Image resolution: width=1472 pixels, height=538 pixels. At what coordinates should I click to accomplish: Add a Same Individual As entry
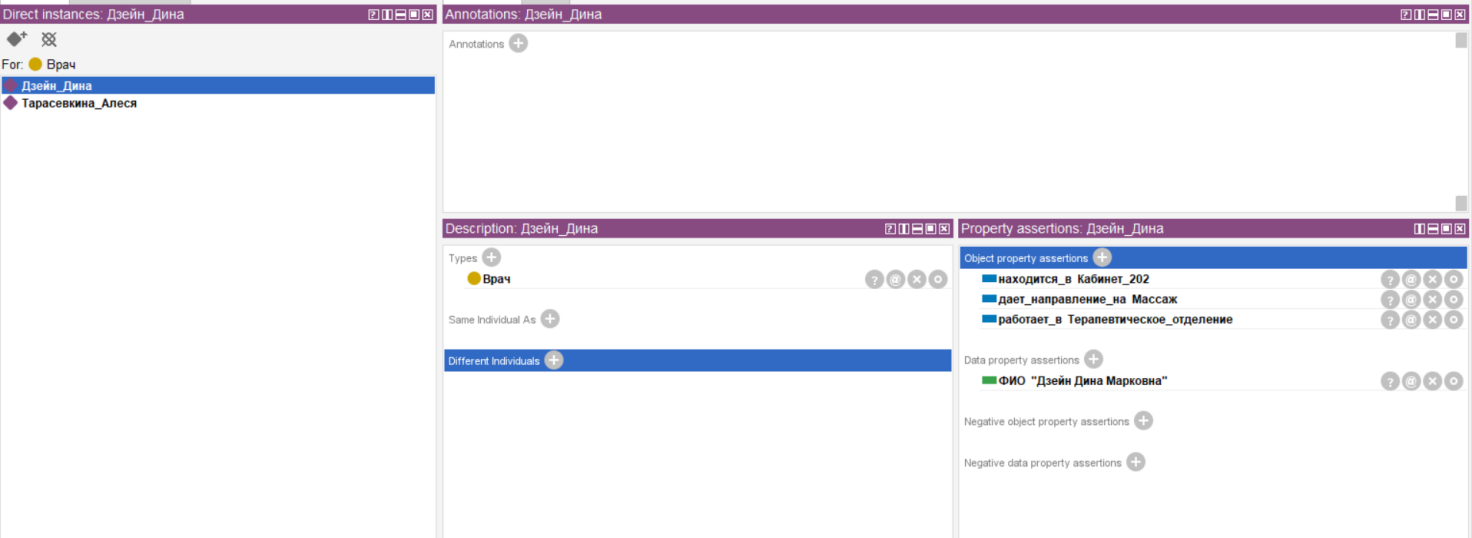(550, 319)
